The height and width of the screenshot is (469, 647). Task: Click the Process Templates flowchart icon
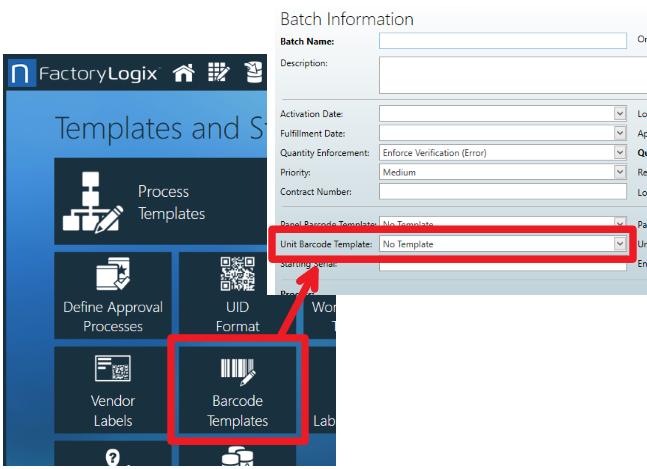click(92, 202)
